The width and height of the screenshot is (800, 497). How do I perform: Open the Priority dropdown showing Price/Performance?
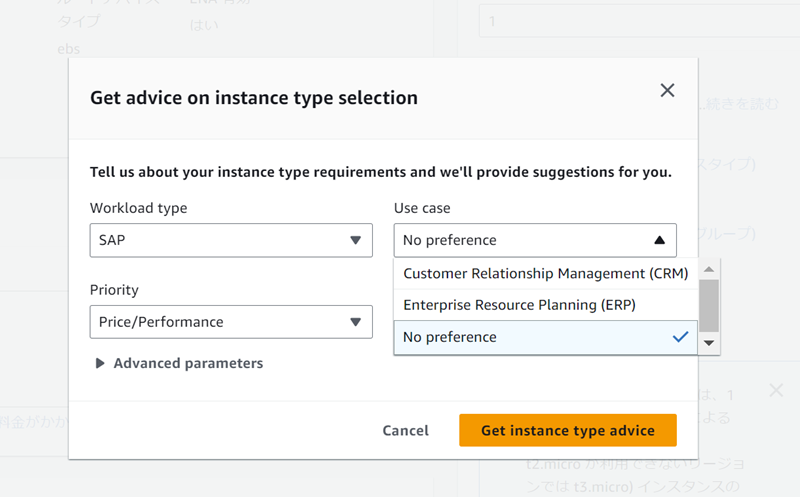pos(231,322)
